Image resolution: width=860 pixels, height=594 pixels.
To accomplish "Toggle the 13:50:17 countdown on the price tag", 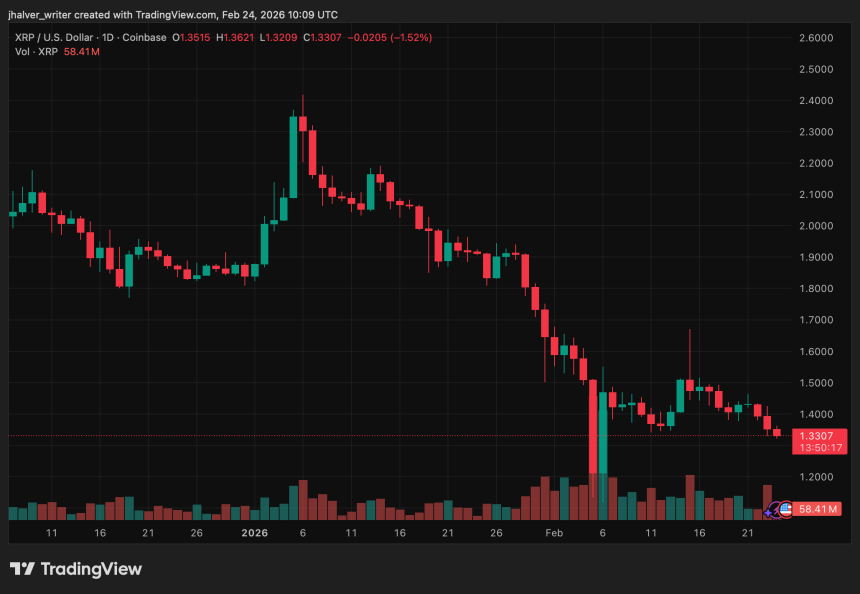I will [x=820, y=445].
